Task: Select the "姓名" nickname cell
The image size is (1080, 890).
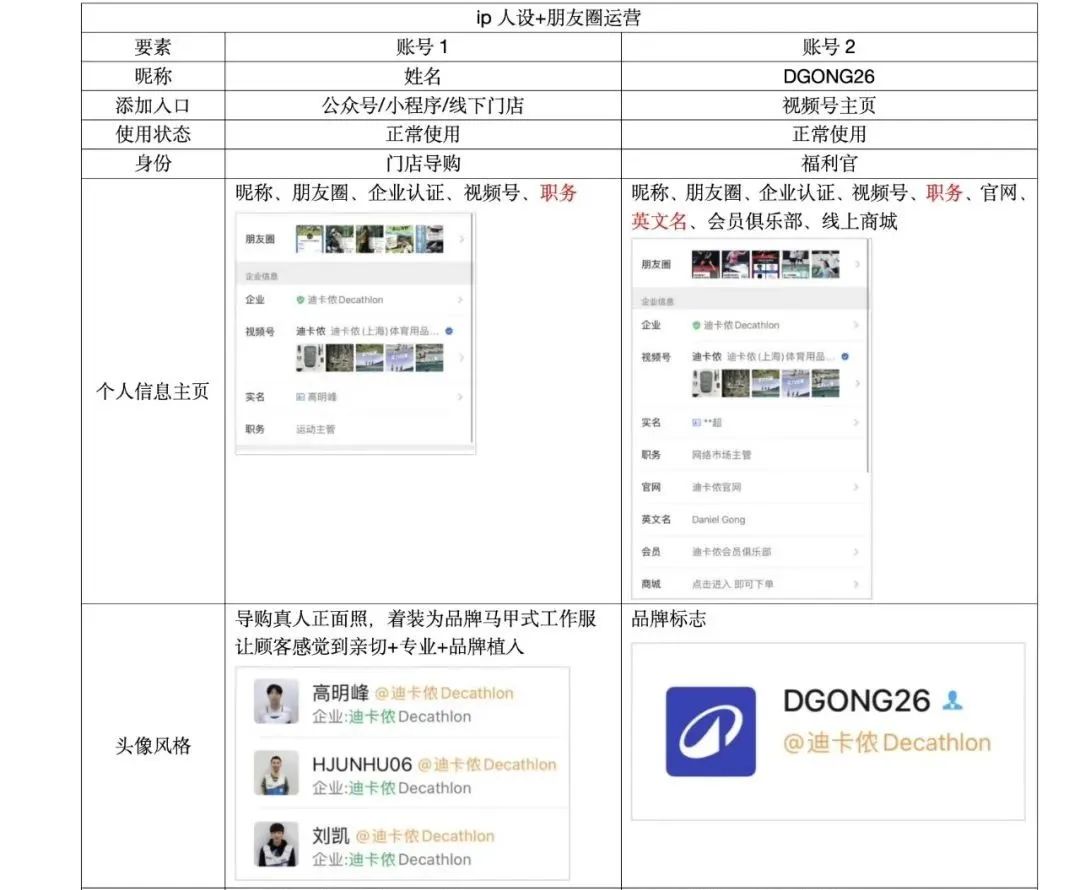Action: (422, 76)
